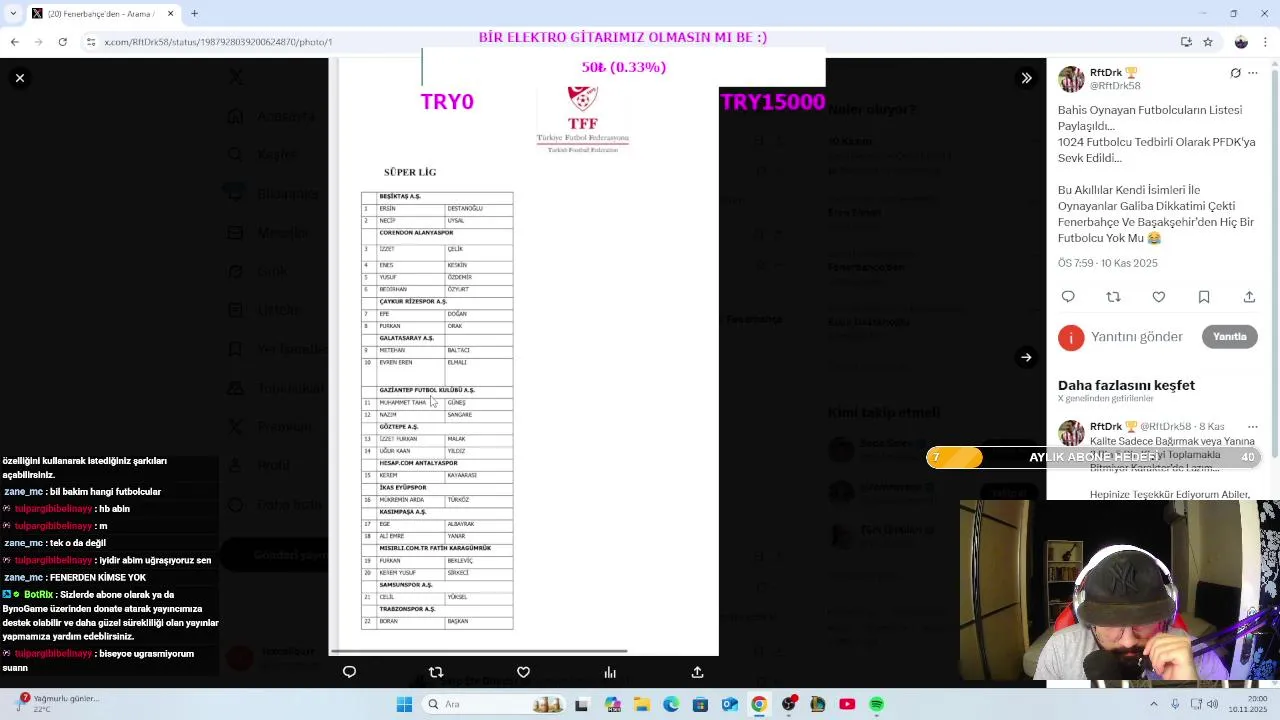
Task: Bookmark this page star icon
Action: (1208, 41)
